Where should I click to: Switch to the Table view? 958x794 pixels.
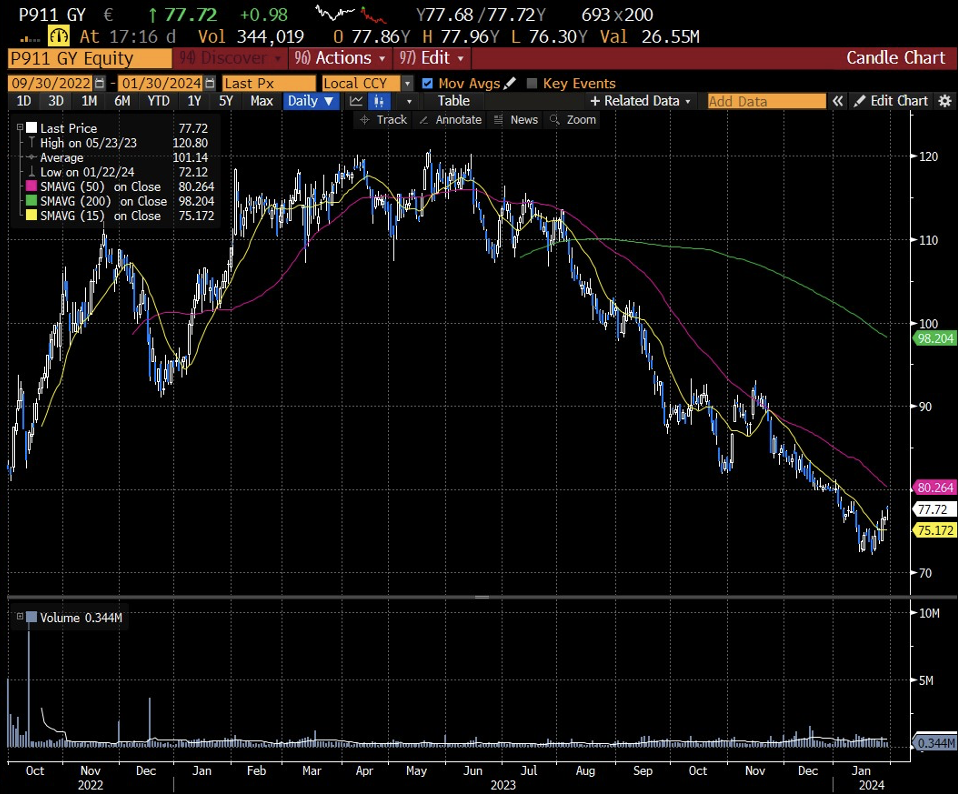click(x=454, y=101)
